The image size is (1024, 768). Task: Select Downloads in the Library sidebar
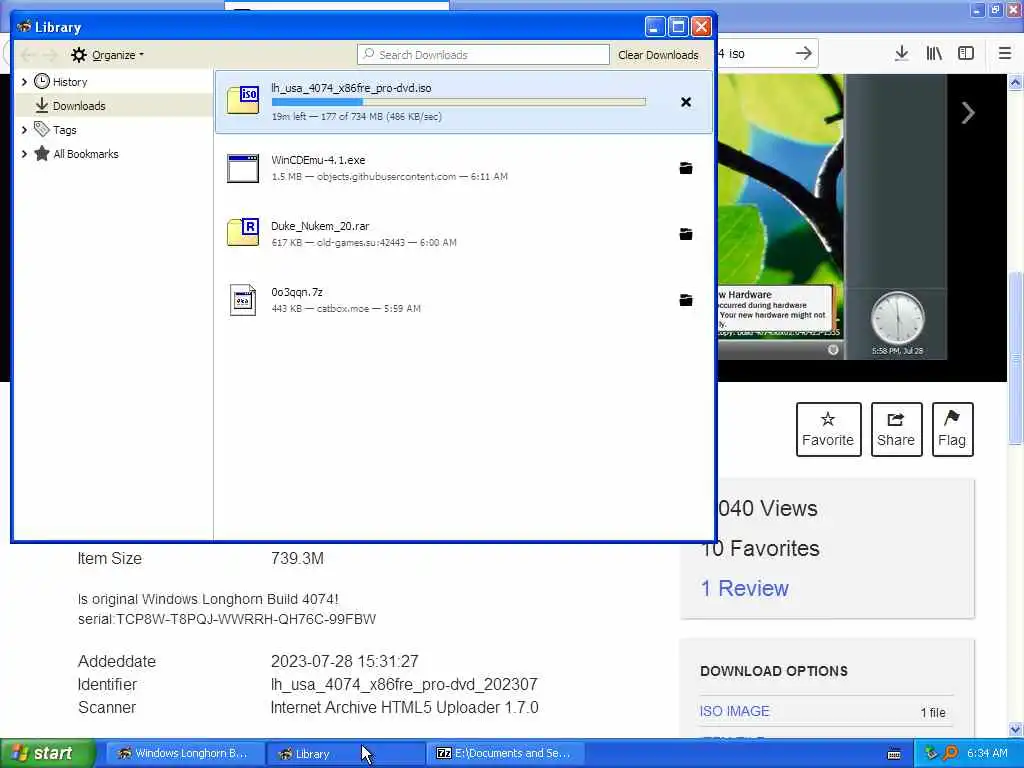tap(79, 106)
